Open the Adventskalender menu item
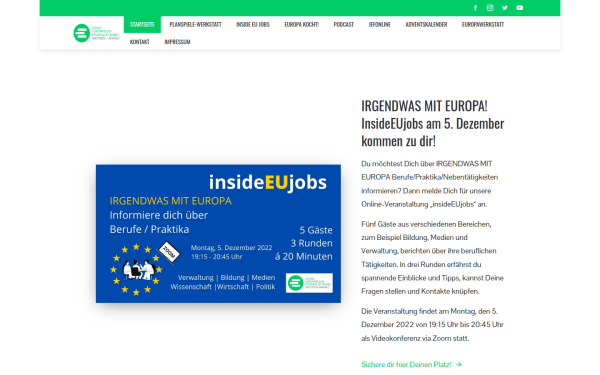The height and width of the screenshot is (375, 600). 426,24
